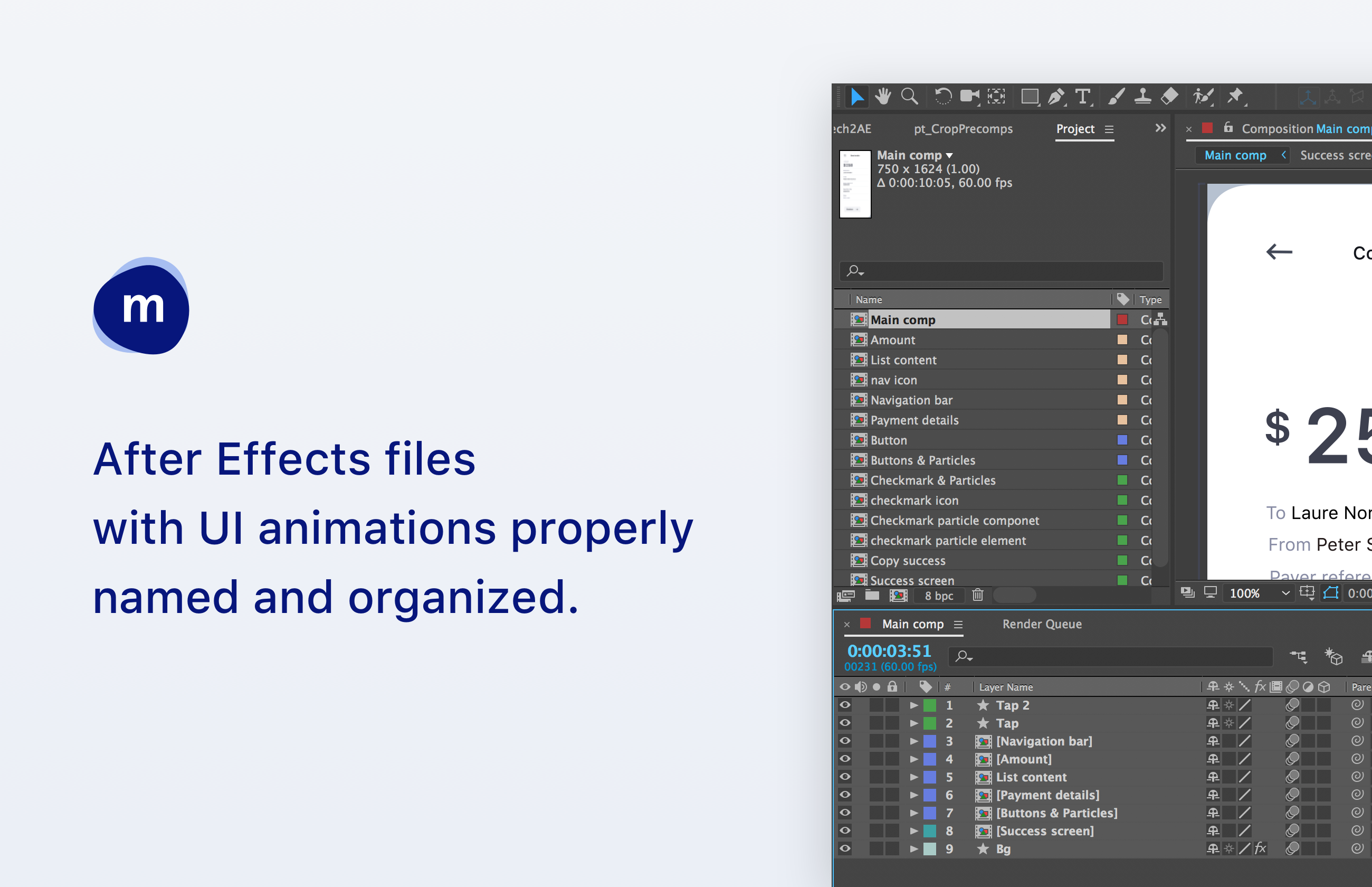
Task: Click the Project panel search field
Action: pyautogui.click(x=1007, y=271)
